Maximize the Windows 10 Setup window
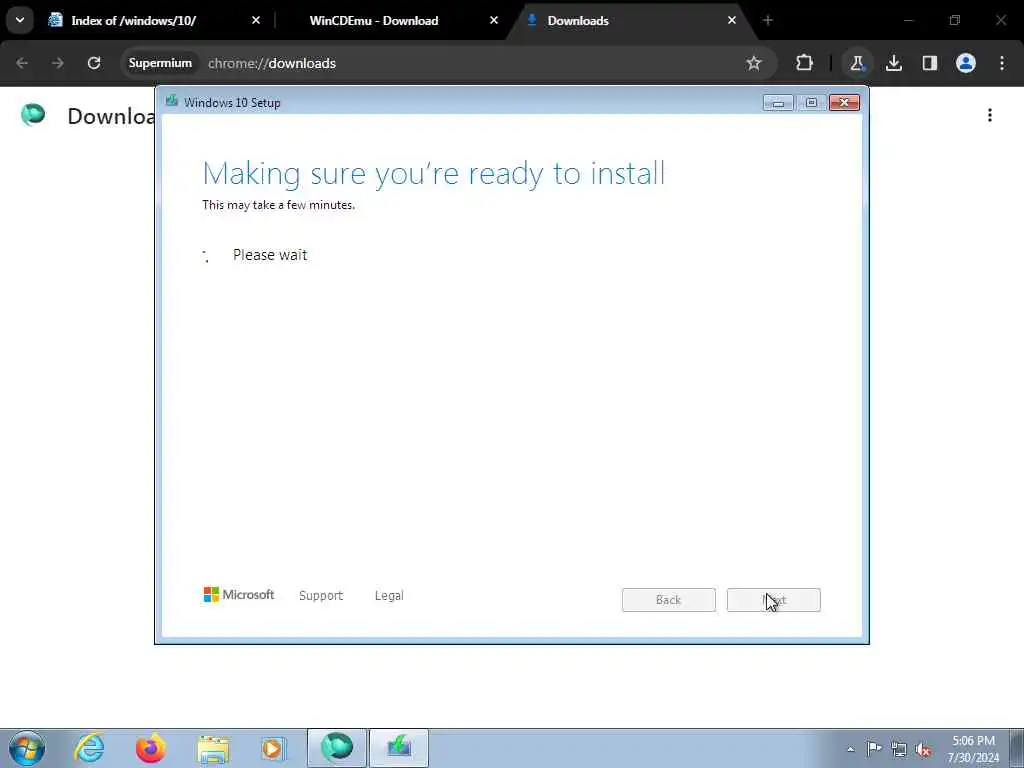Image resolution: width=1024 pixels, height=768 pixels. pyautogui.click(x=811, y=103)
